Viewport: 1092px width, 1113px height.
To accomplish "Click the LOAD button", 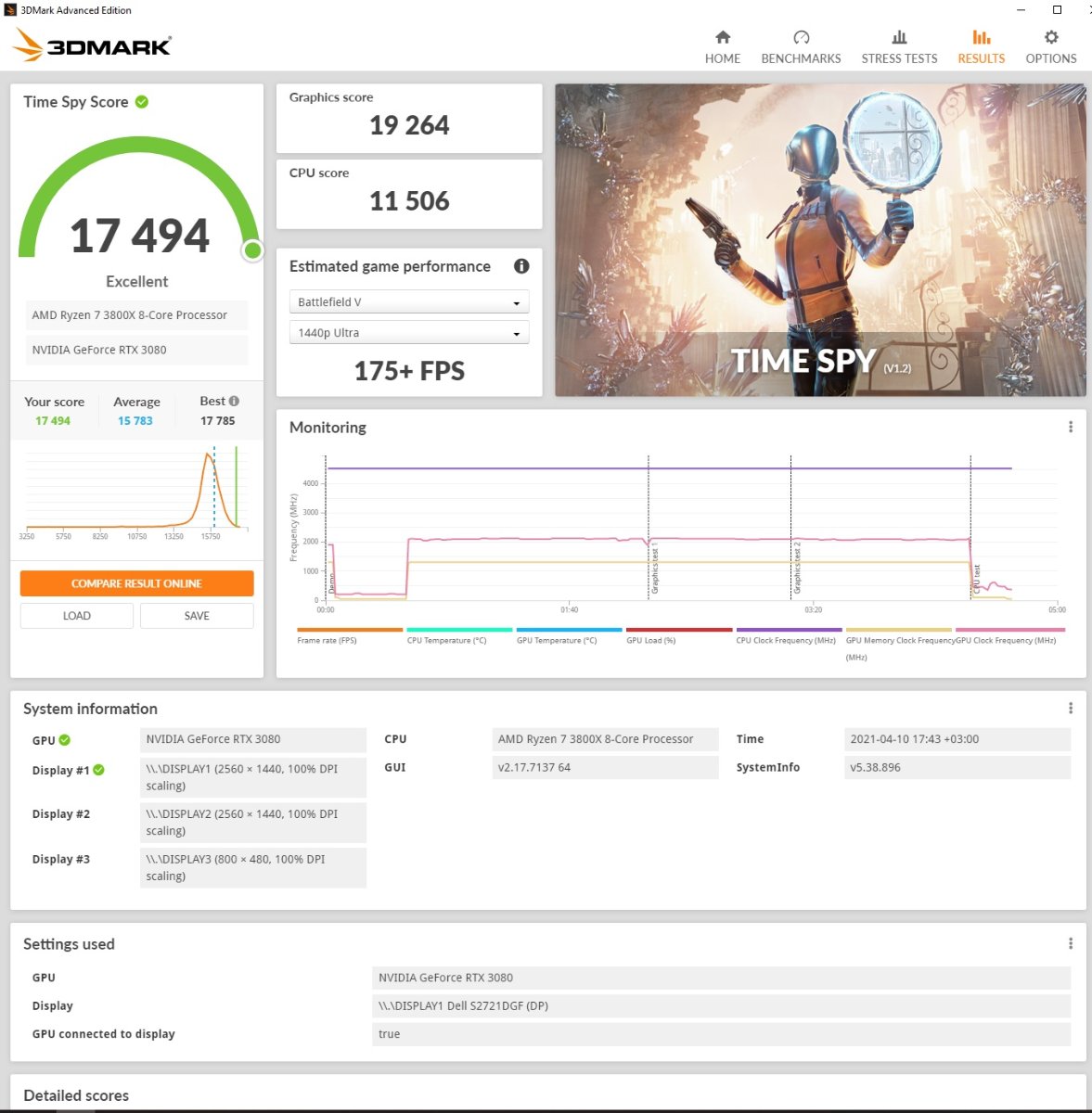I will tap(77, 616).
